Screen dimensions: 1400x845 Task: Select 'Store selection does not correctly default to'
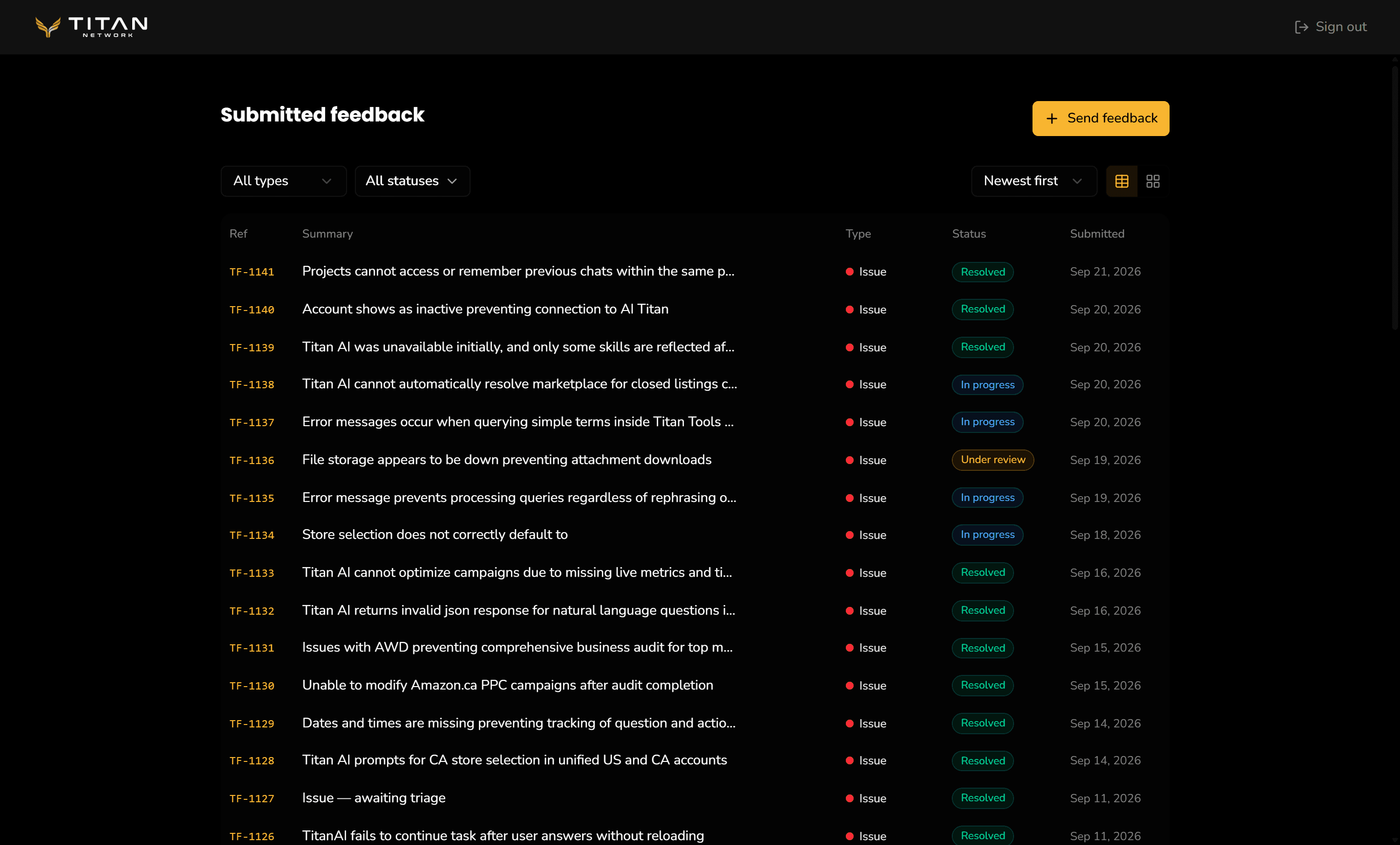tap(435, 535)
